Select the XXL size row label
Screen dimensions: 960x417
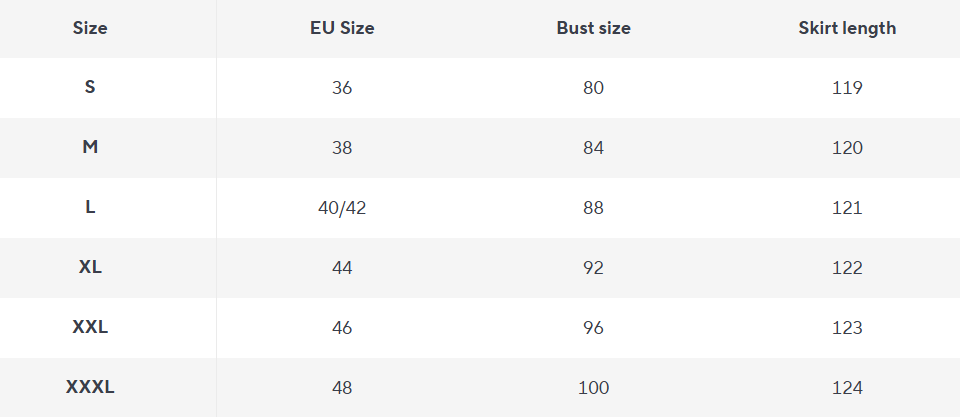pyautogui.click(x=90, y=327)
